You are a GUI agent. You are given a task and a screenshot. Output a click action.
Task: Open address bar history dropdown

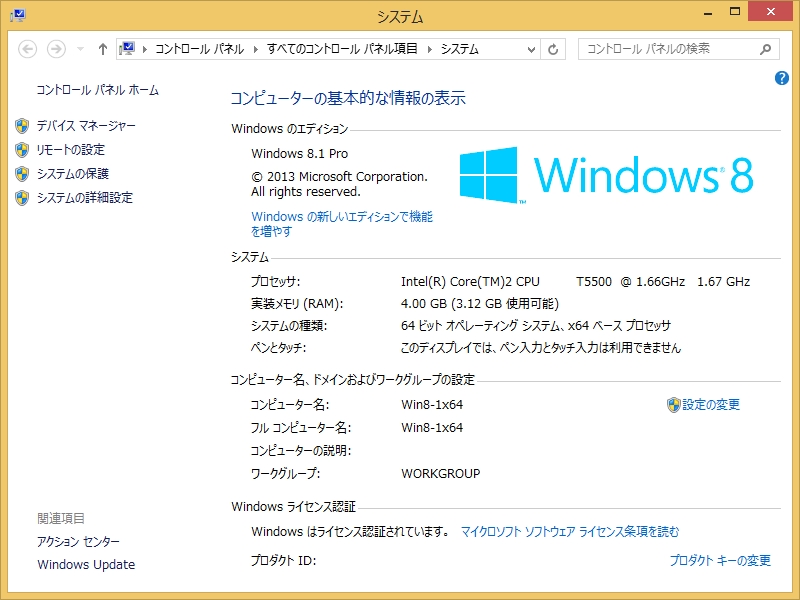(531, 49)
